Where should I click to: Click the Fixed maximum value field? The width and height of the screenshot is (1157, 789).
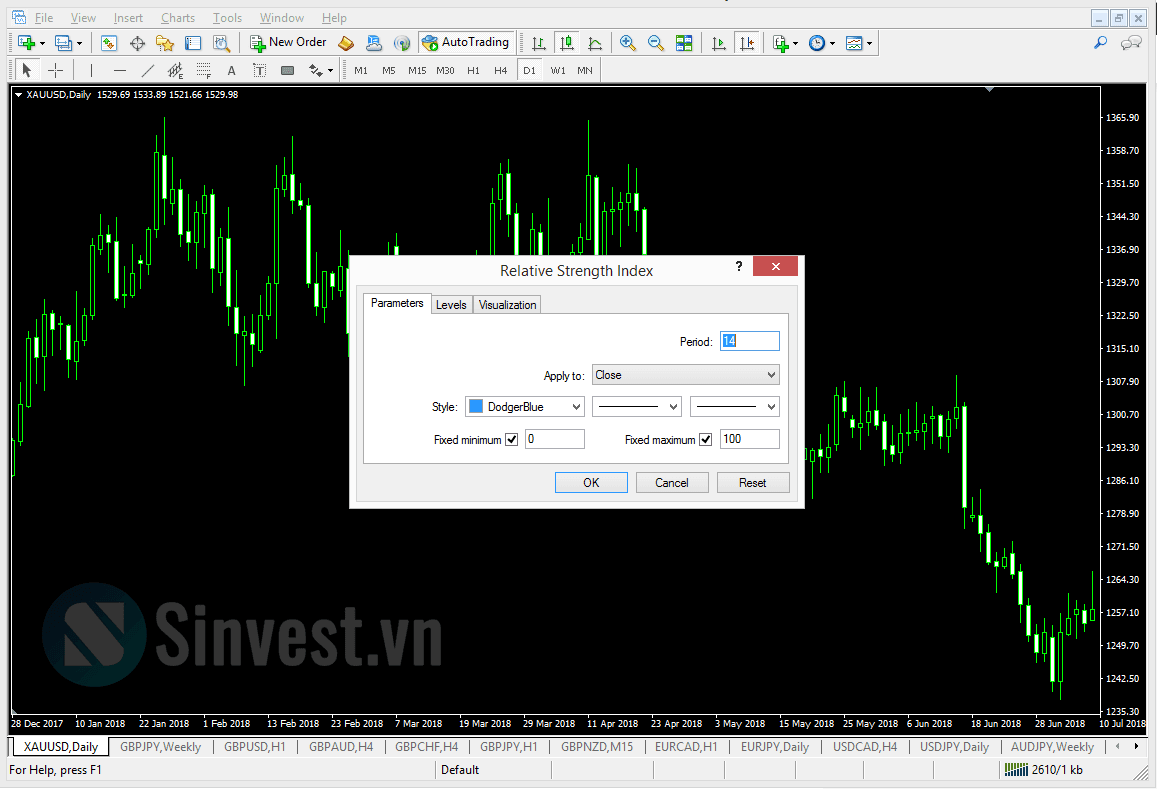[750, 439]
